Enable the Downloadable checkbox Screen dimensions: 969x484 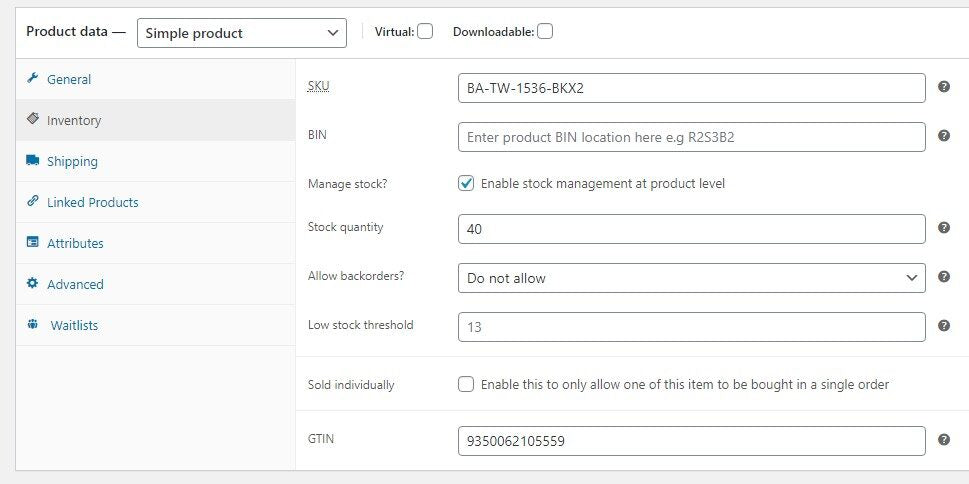(x=545, y=31)
